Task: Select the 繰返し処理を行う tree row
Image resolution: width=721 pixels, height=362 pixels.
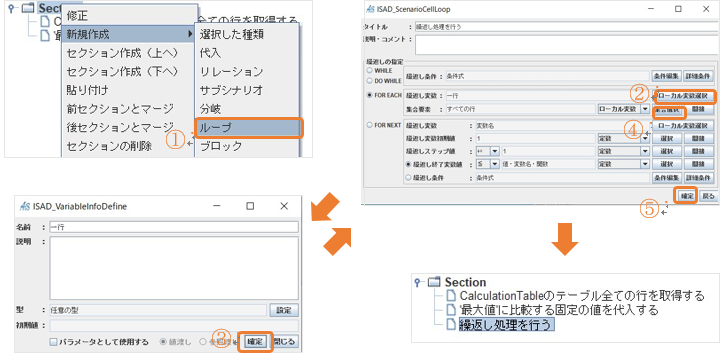Action: click(x=506, y=324)
